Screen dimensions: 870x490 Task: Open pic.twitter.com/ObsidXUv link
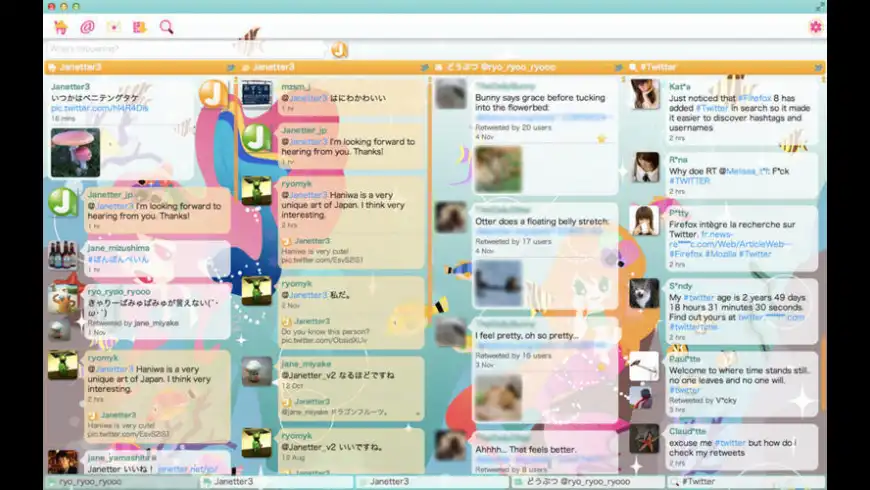click(324, 340)
